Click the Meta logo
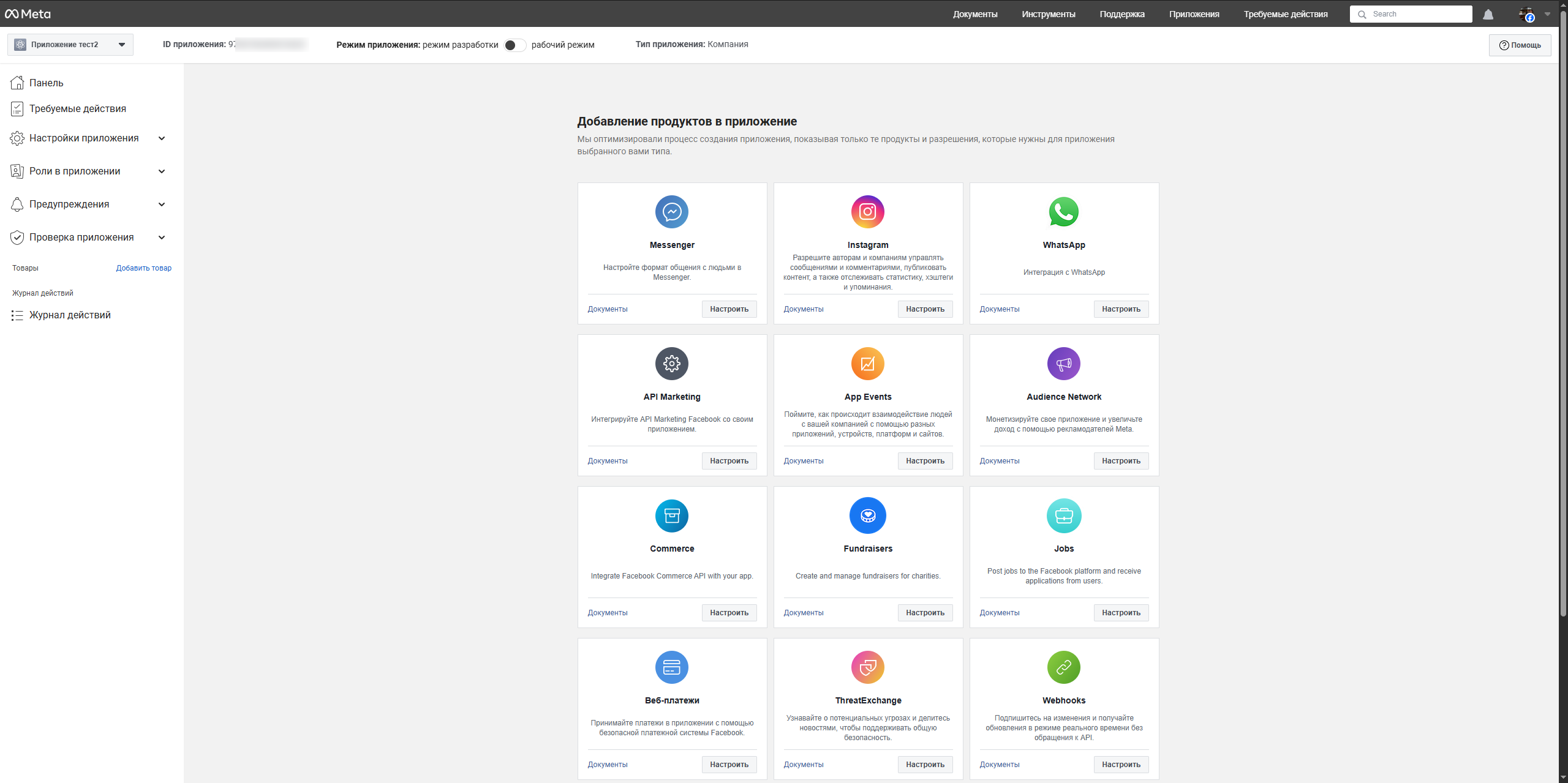The image size is (1568, 783). [x=28, y=14]
